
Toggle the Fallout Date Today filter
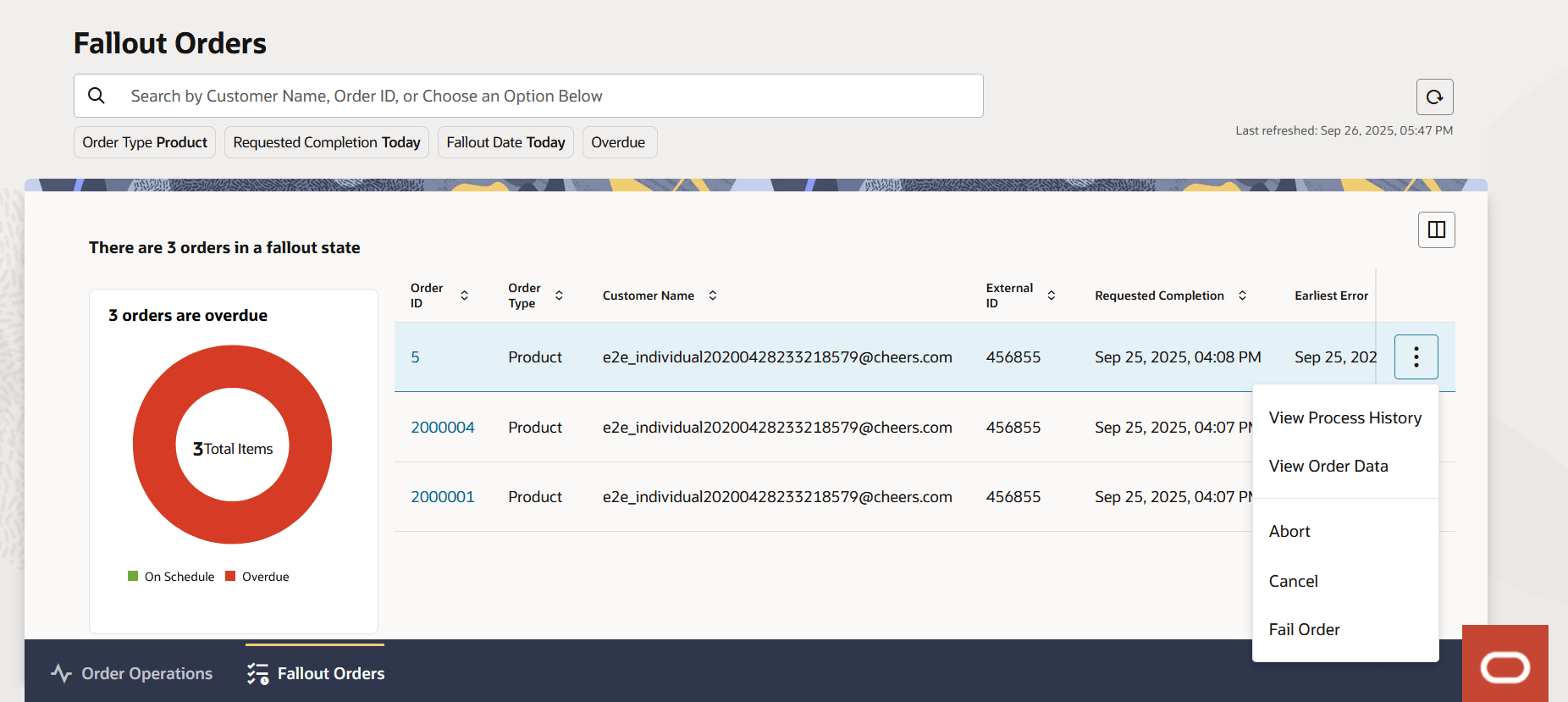[505, 142]
